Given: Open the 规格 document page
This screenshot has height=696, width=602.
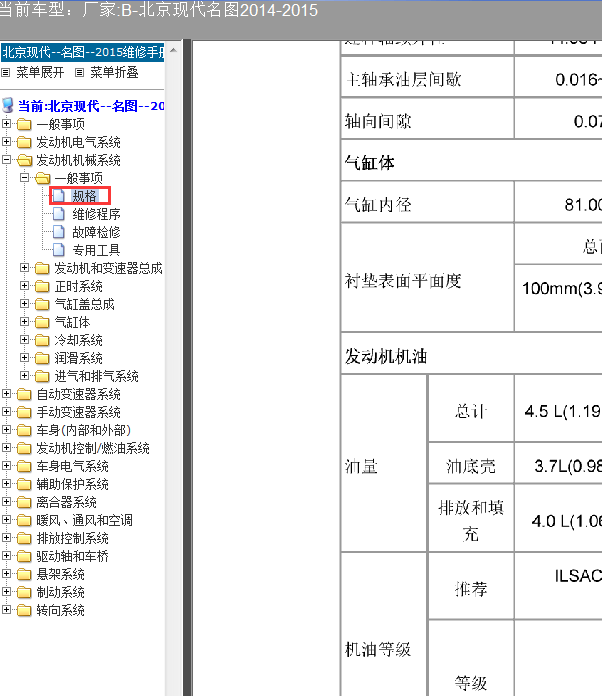Looking at the screenshot, I should 85,196.
